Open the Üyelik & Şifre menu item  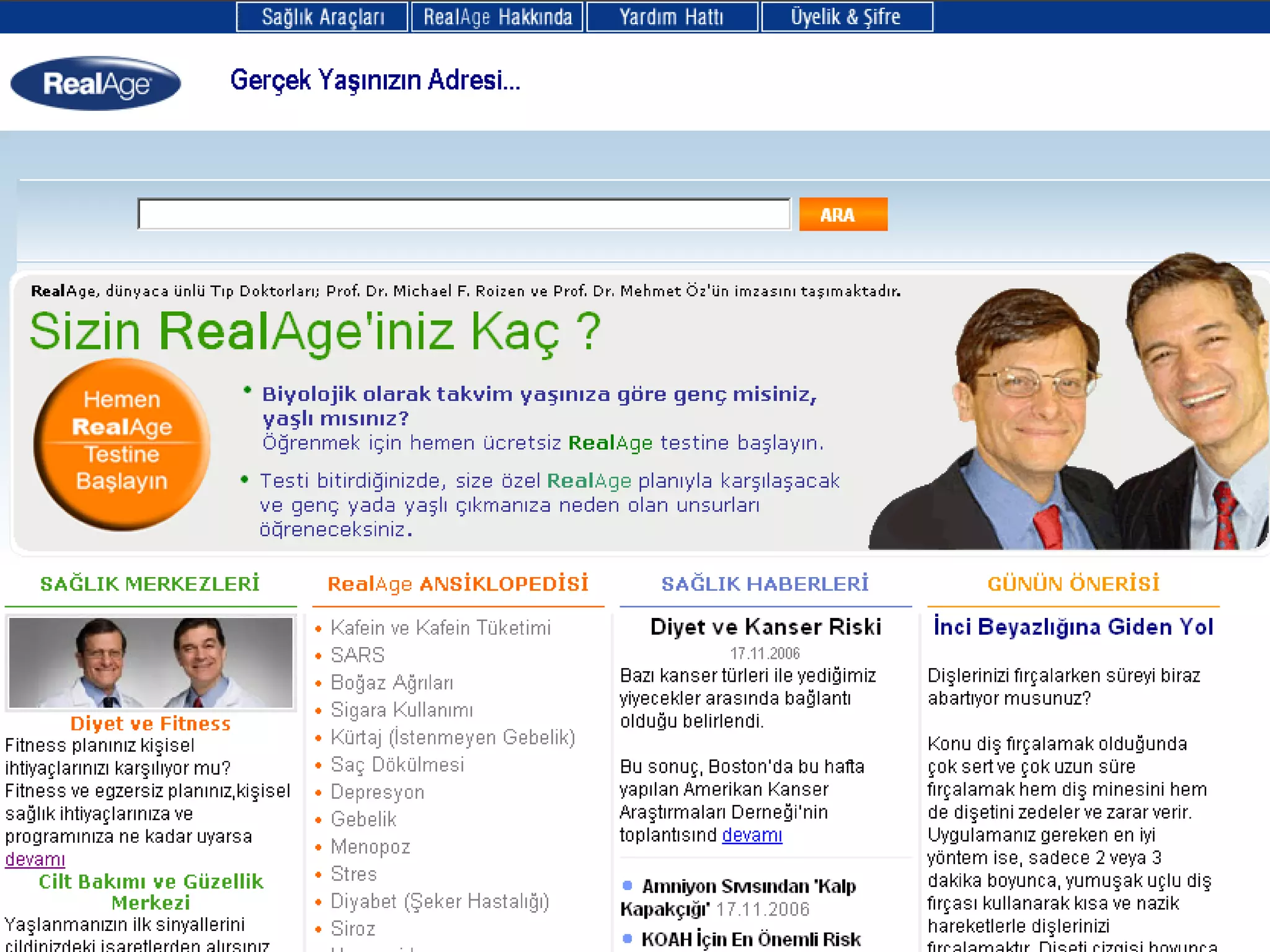click(x=846, y=17)
